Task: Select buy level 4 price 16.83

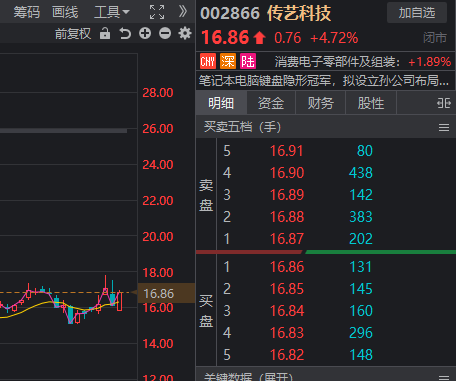Action: tap(287, 333)
